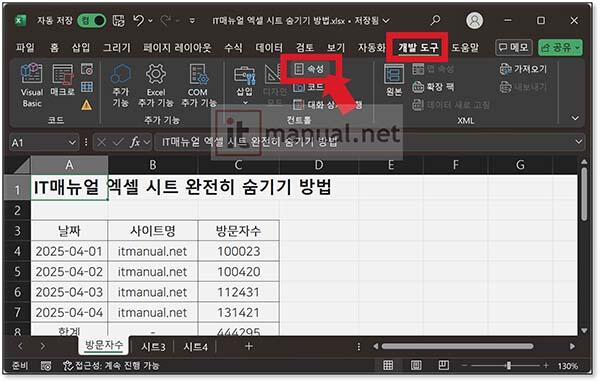Switch to the 삽입 ribbon tab
This screenshot has height=382, width=600.
coord(81,47)
